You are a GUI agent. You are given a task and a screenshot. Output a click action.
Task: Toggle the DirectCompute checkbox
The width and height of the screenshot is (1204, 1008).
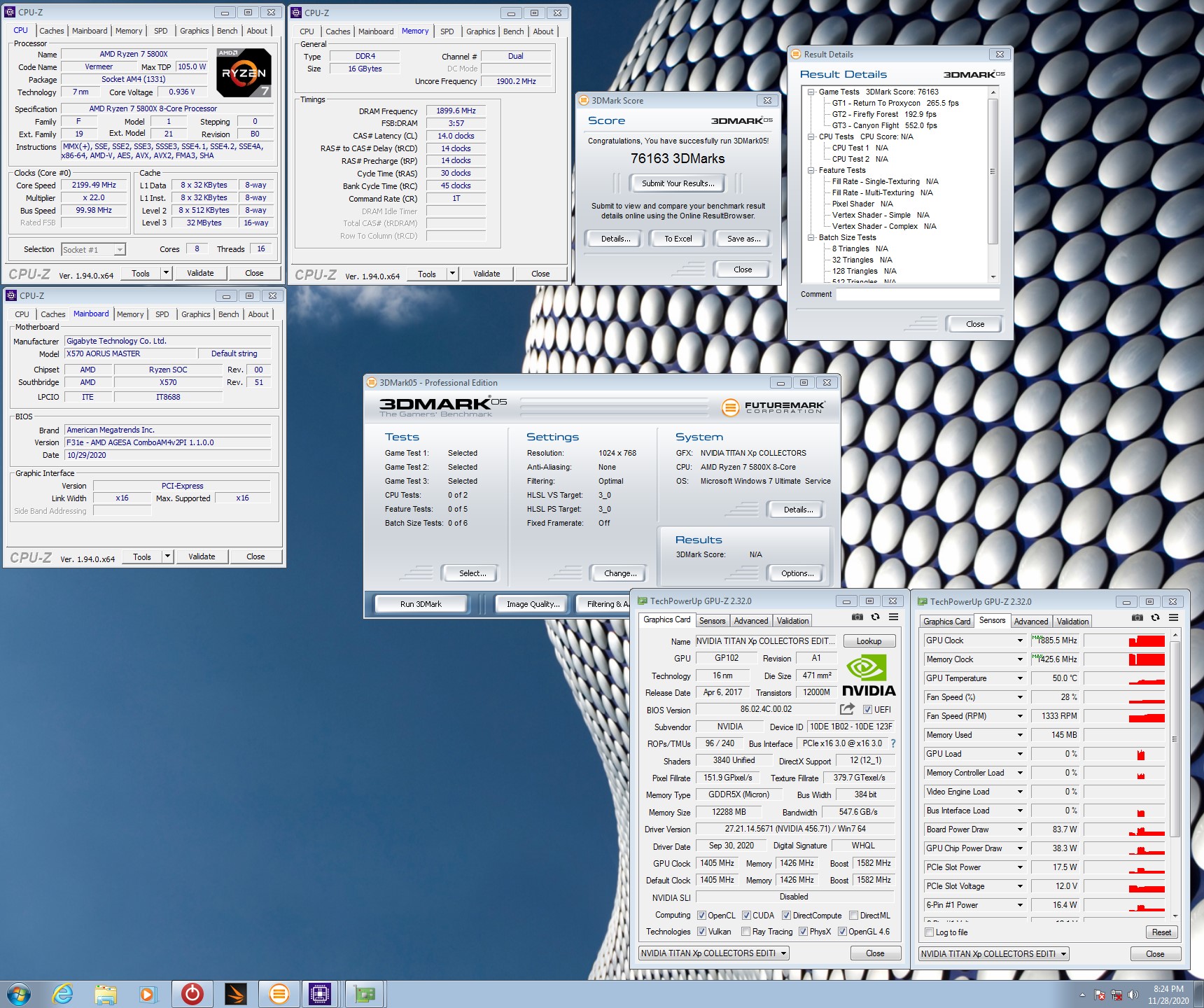(x=786, y=915)
